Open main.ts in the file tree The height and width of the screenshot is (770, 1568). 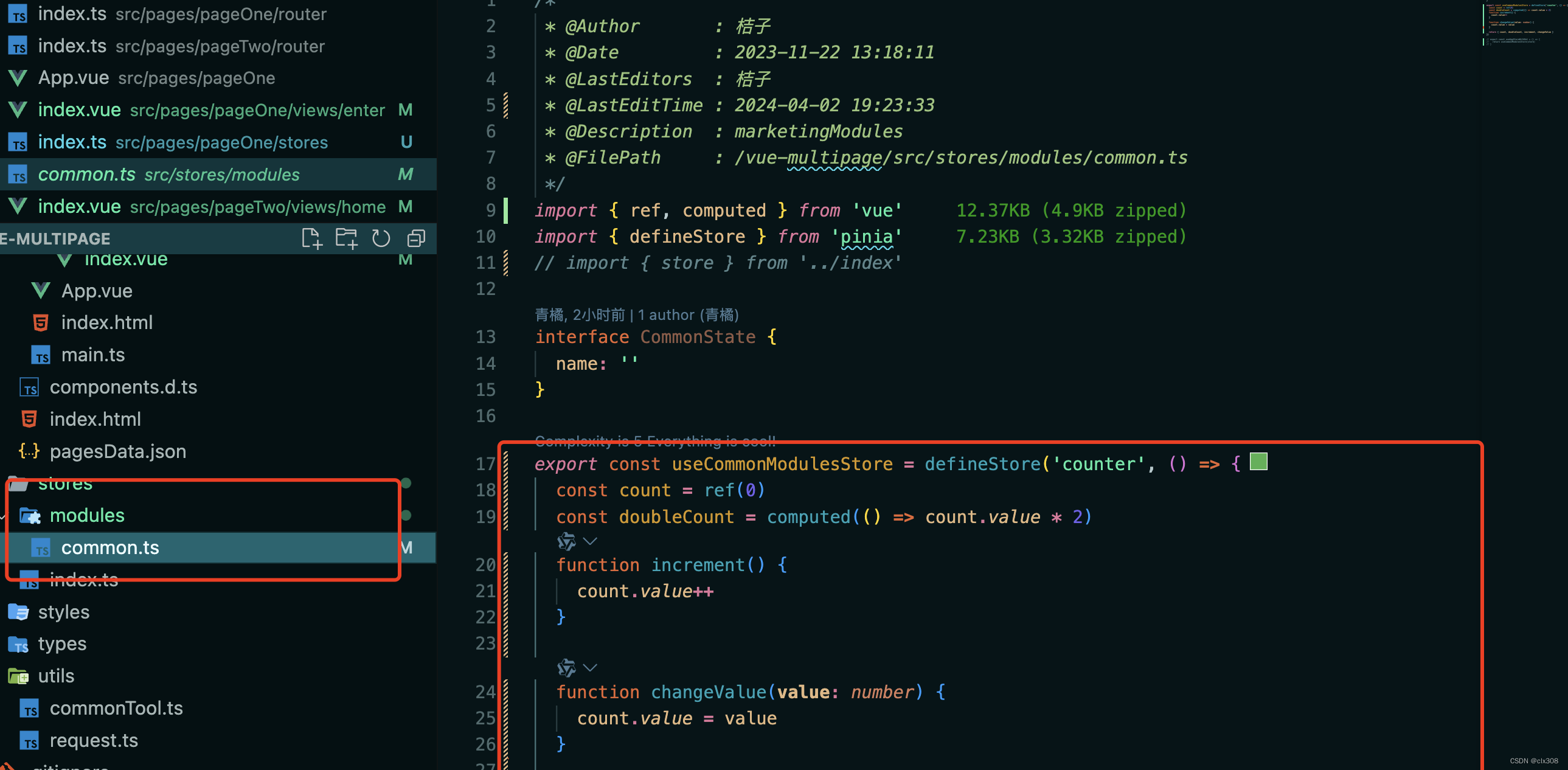(218, 355)
